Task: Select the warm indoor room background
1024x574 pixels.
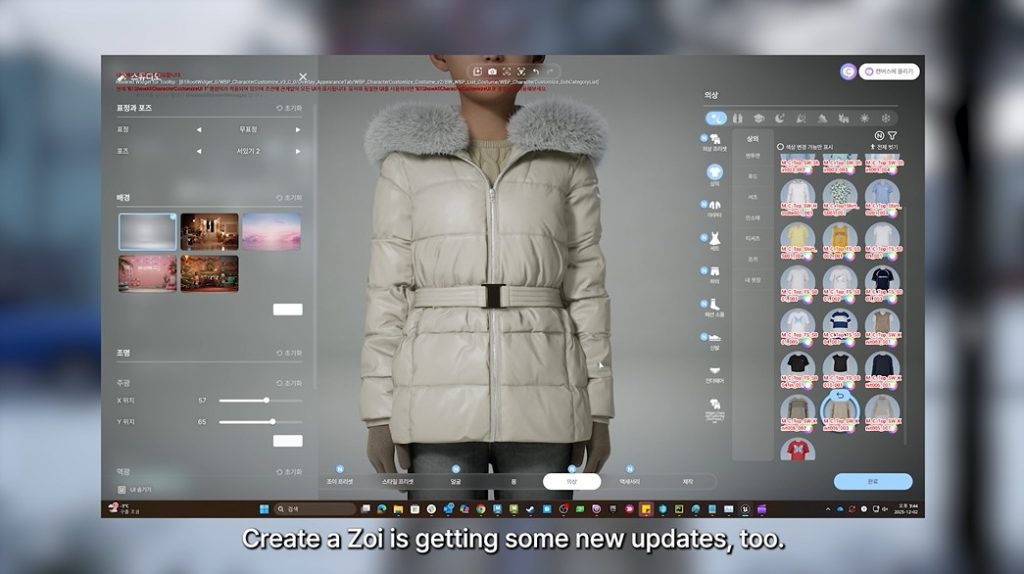Action: (209, 232)
